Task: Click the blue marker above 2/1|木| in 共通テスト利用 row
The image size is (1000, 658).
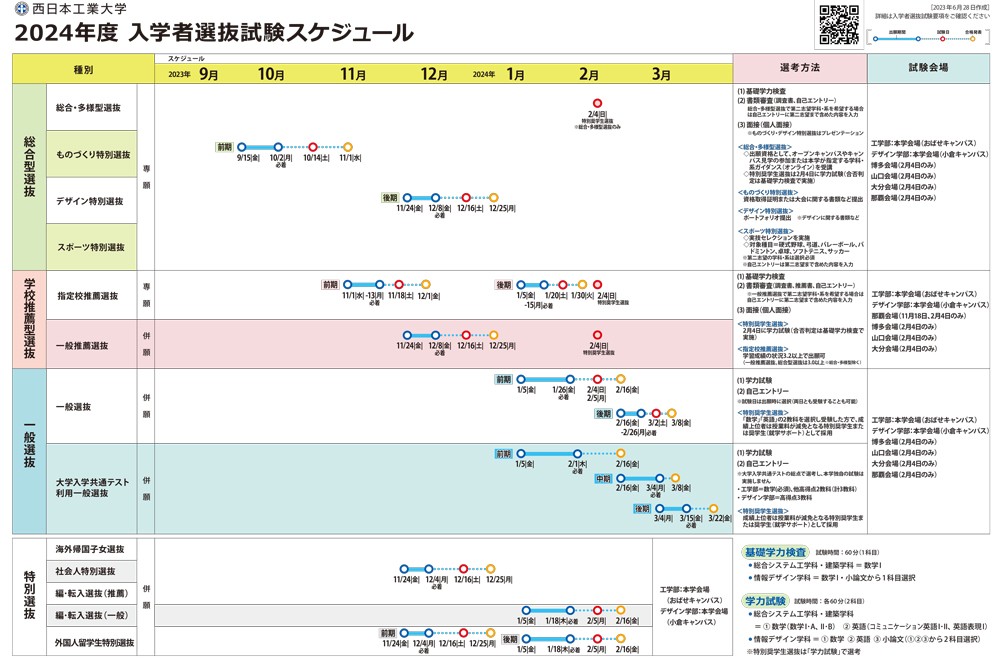Action: tap(577, 453)
